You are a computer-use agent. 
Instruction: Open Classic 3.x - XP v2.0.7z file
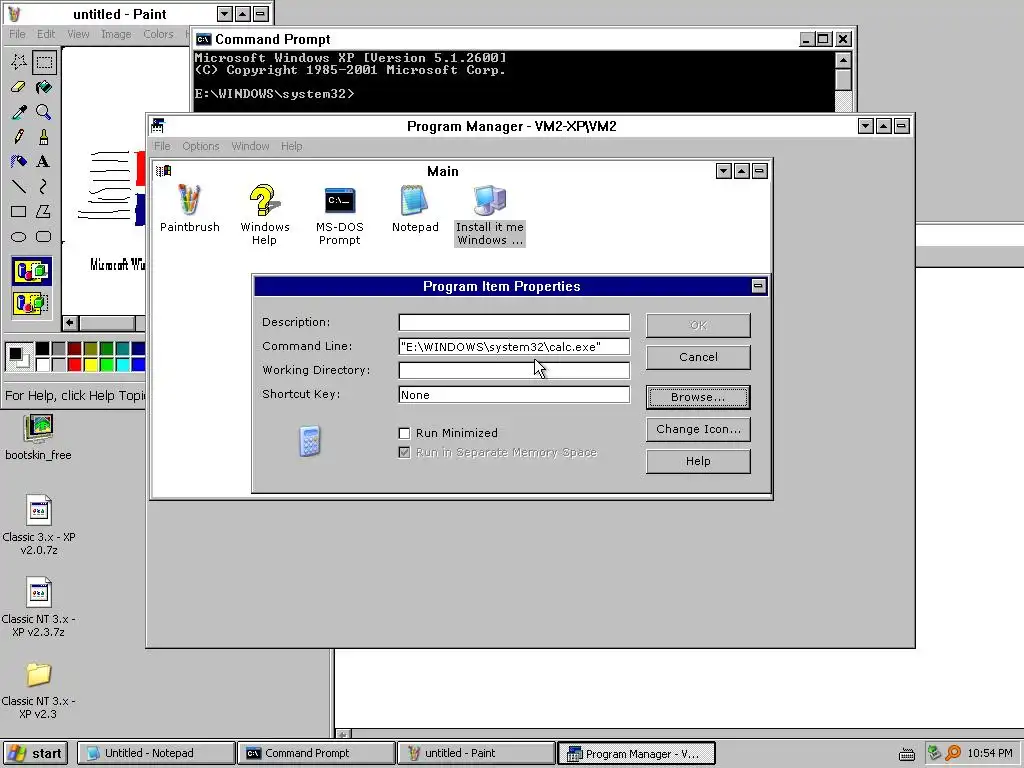[39, 525]
